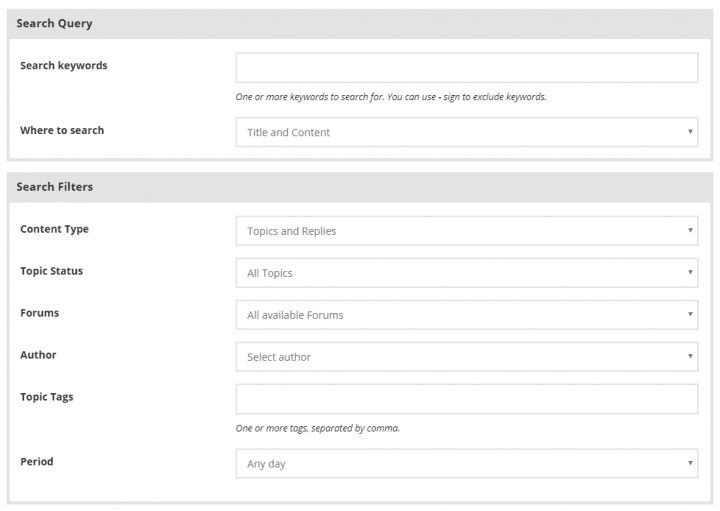Click the Topic Tags input field
Screen dimensions: 720x511
[467, 399]
